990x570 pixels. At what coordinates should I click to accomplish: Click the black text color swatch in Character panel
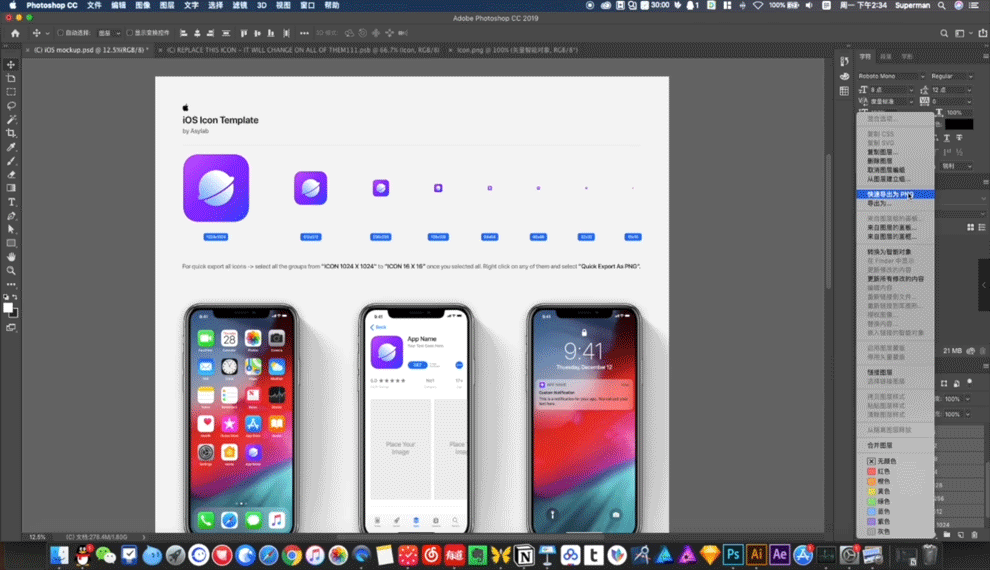pos(959,124)
